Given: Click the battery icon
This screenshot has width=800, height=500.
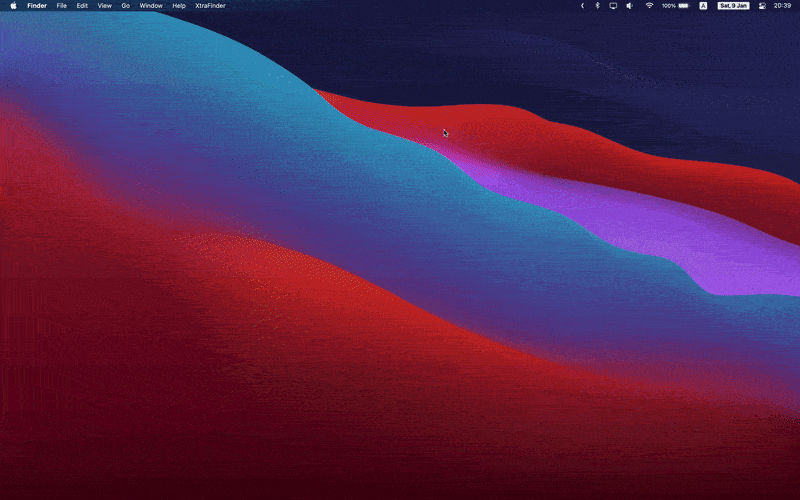Looking at the screenshot, I should (684, 6).
